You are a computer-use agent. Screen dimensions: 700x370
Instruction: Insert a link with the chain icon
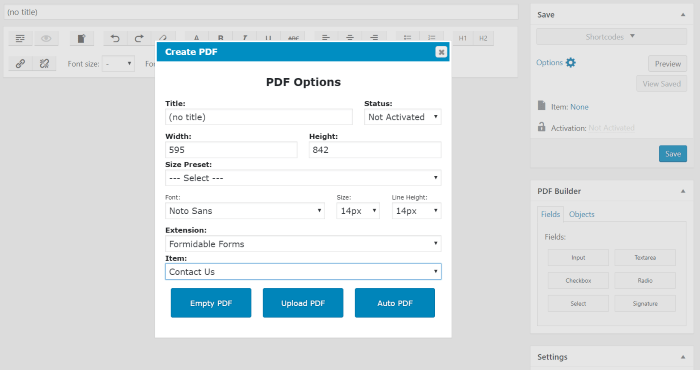[x=20, y=64]
